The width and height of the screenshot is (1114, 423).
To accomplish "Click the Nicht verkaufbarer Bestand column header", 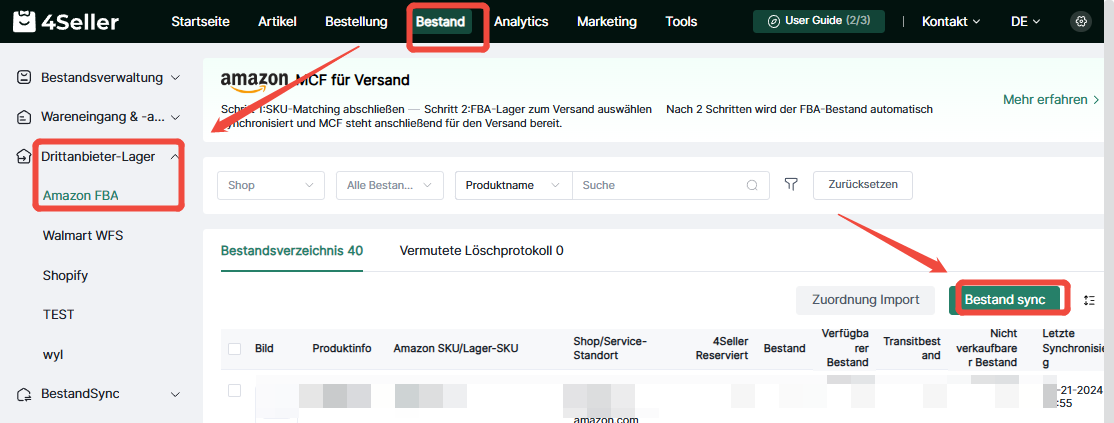I will tap(987, 348).
